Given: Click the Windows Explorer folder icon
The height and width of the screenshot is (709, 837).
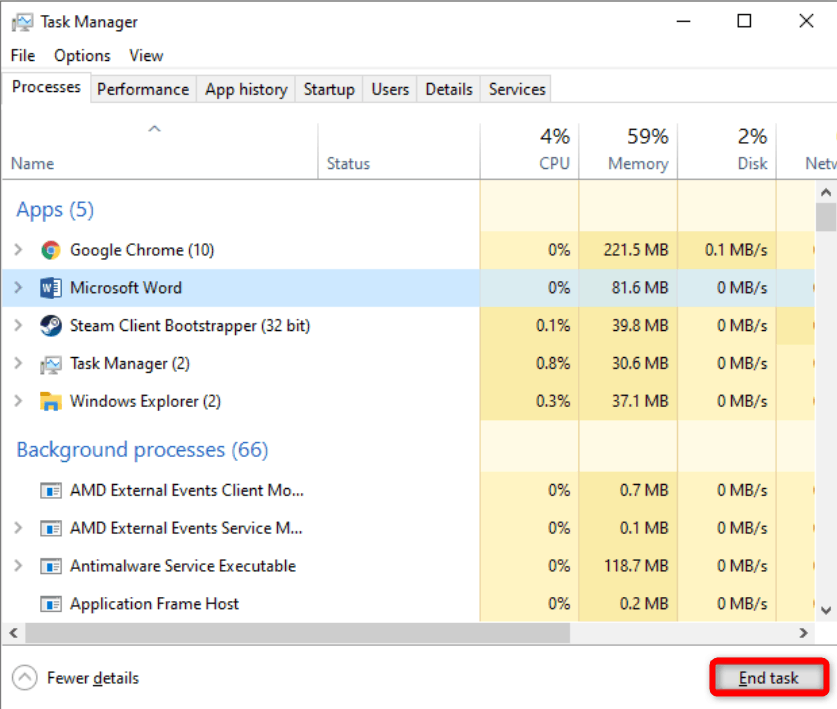Looking at the screenshot, I should [x=51, y=401].
